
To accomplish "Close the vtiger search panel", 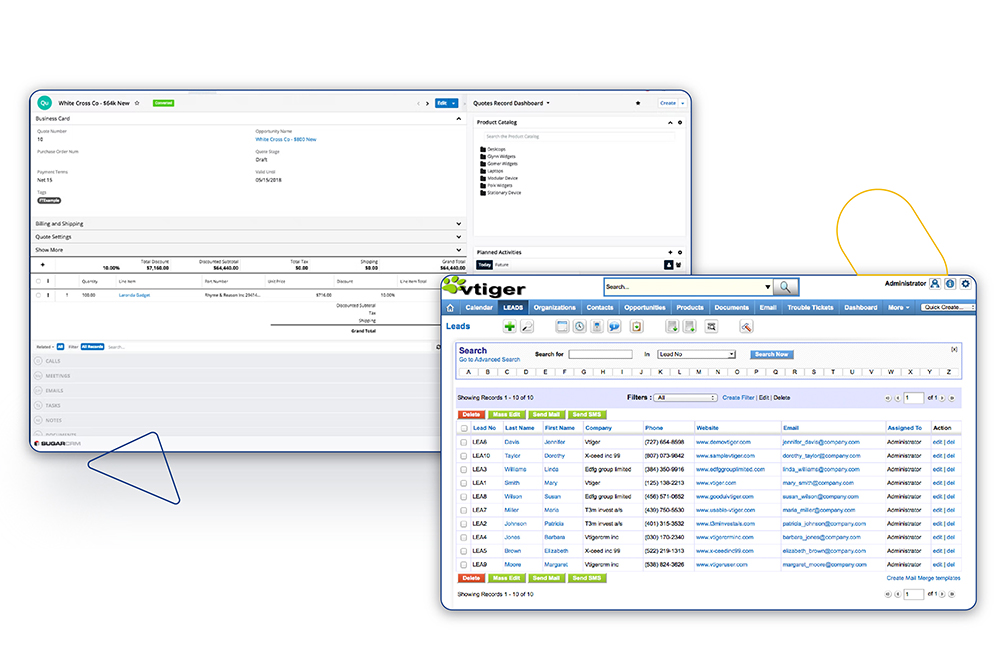I will (954, 349).
